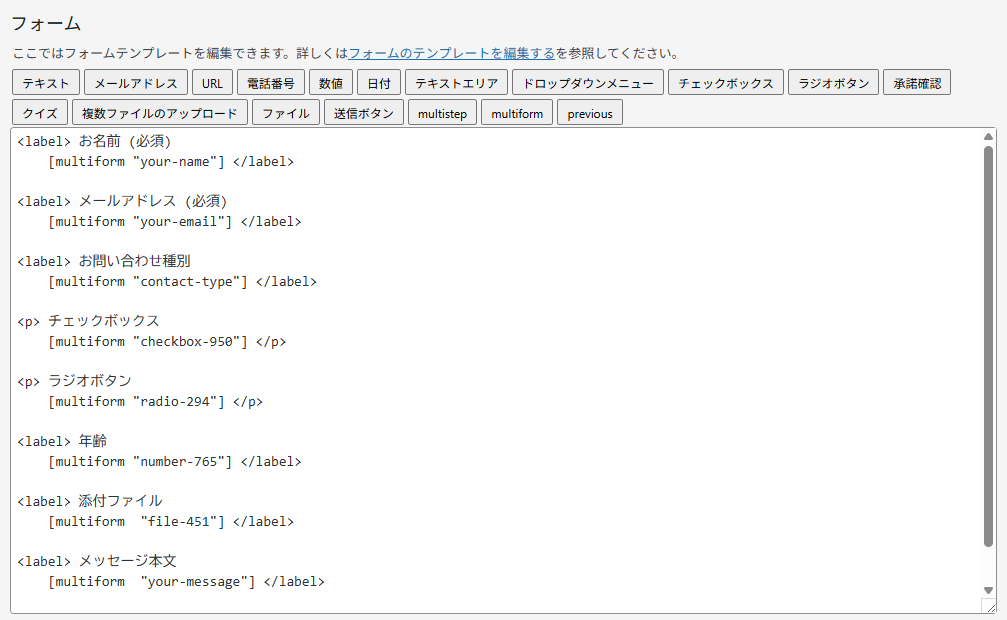Click the テキスト tag generator button
The image size is (1007, 620).
point(46,83)
